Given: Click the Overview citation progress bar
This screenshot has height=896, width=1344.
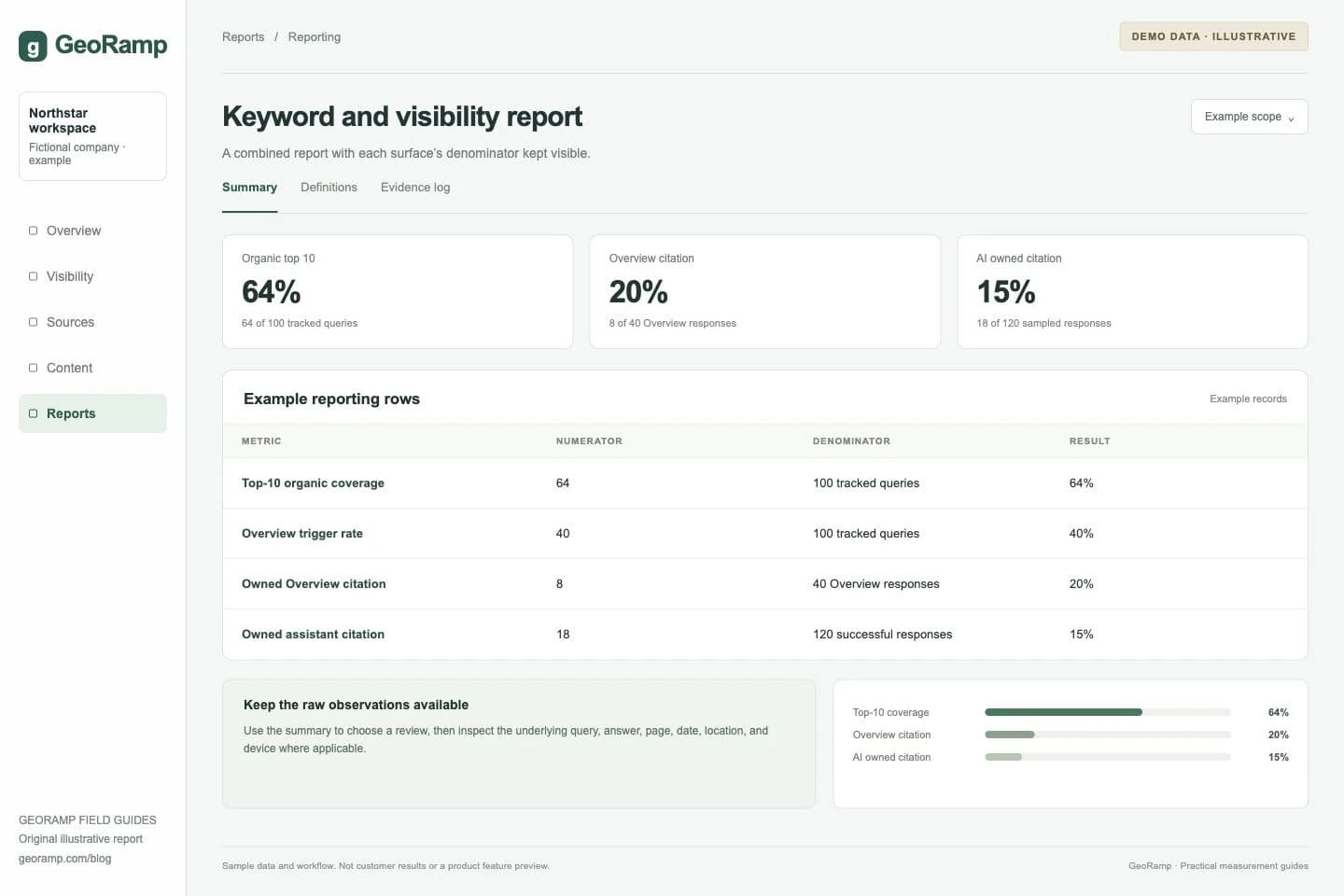Looking at the screenshot, I should click(x=1107, y=735).
